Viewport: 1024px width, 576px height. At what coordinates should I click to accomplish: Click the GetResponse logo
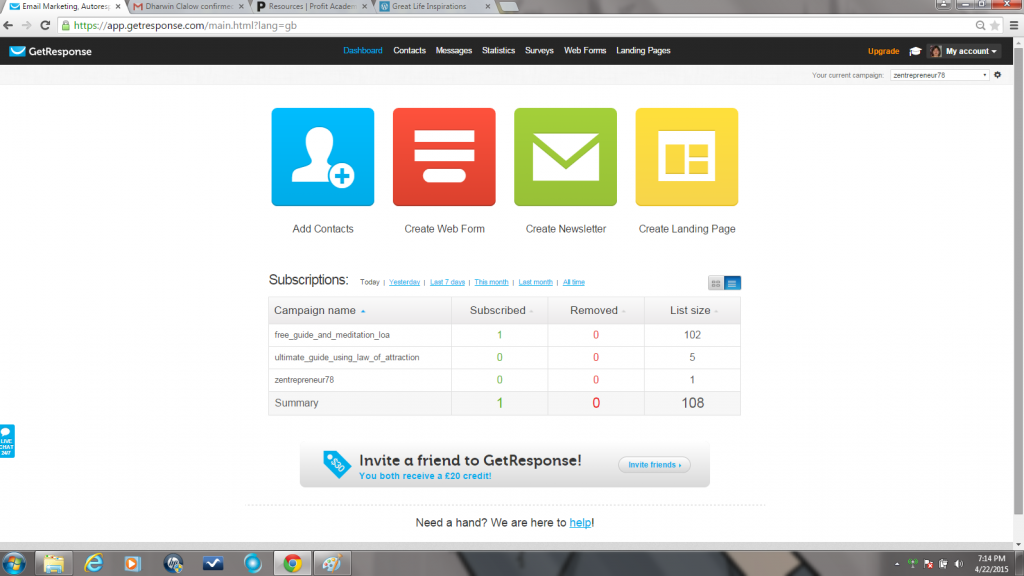[50, 52]
